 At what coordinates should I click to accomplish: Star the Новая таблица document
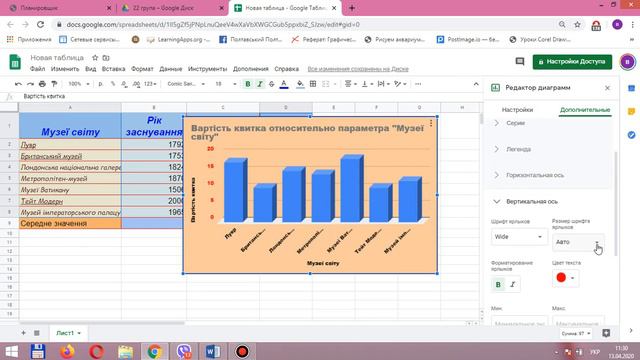(x=95, y=58)
